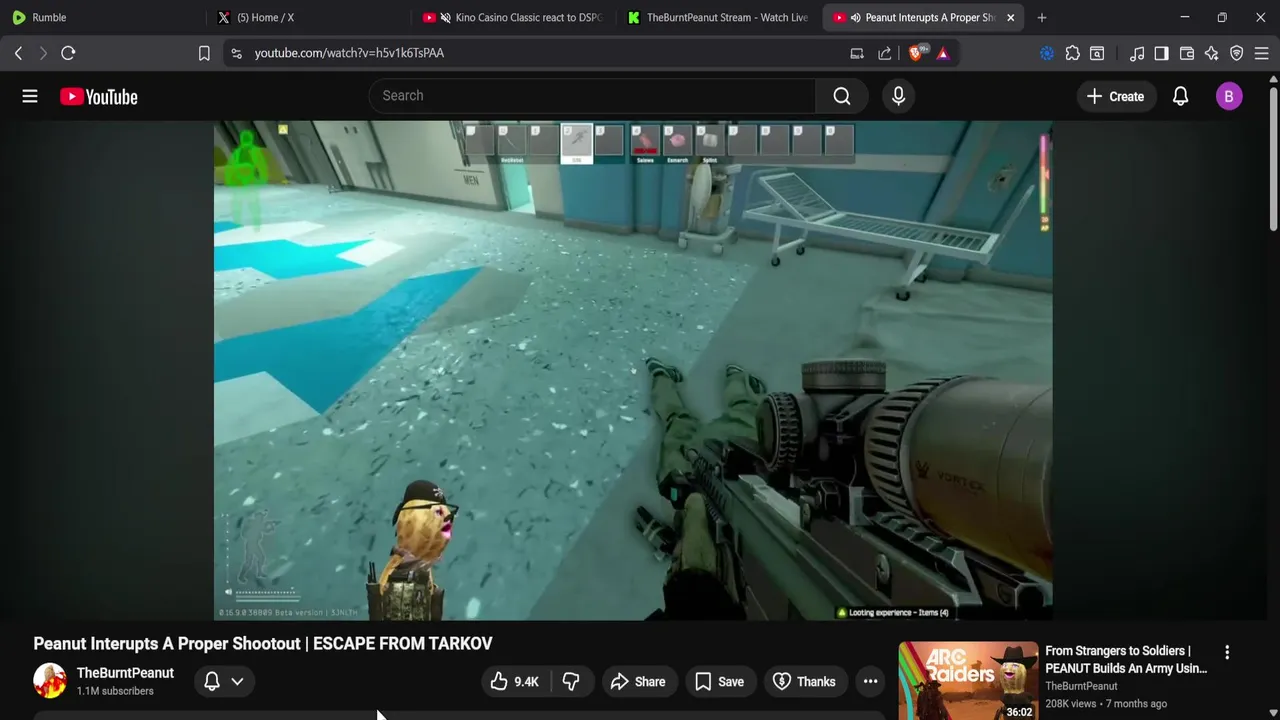Toggle channel subscription notification bell
This screenshot has width=1280, height=720.
(x=212, y=682)
